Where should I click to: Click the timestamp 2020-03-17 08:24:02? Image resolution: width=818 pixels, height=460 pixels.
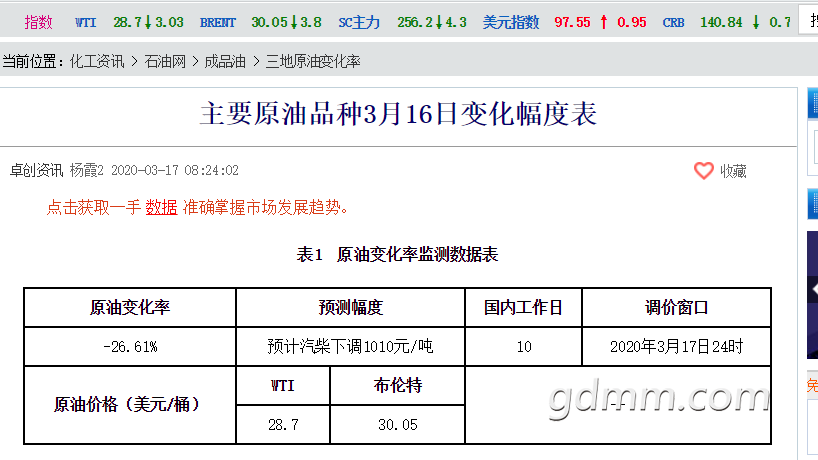(175, 171)
